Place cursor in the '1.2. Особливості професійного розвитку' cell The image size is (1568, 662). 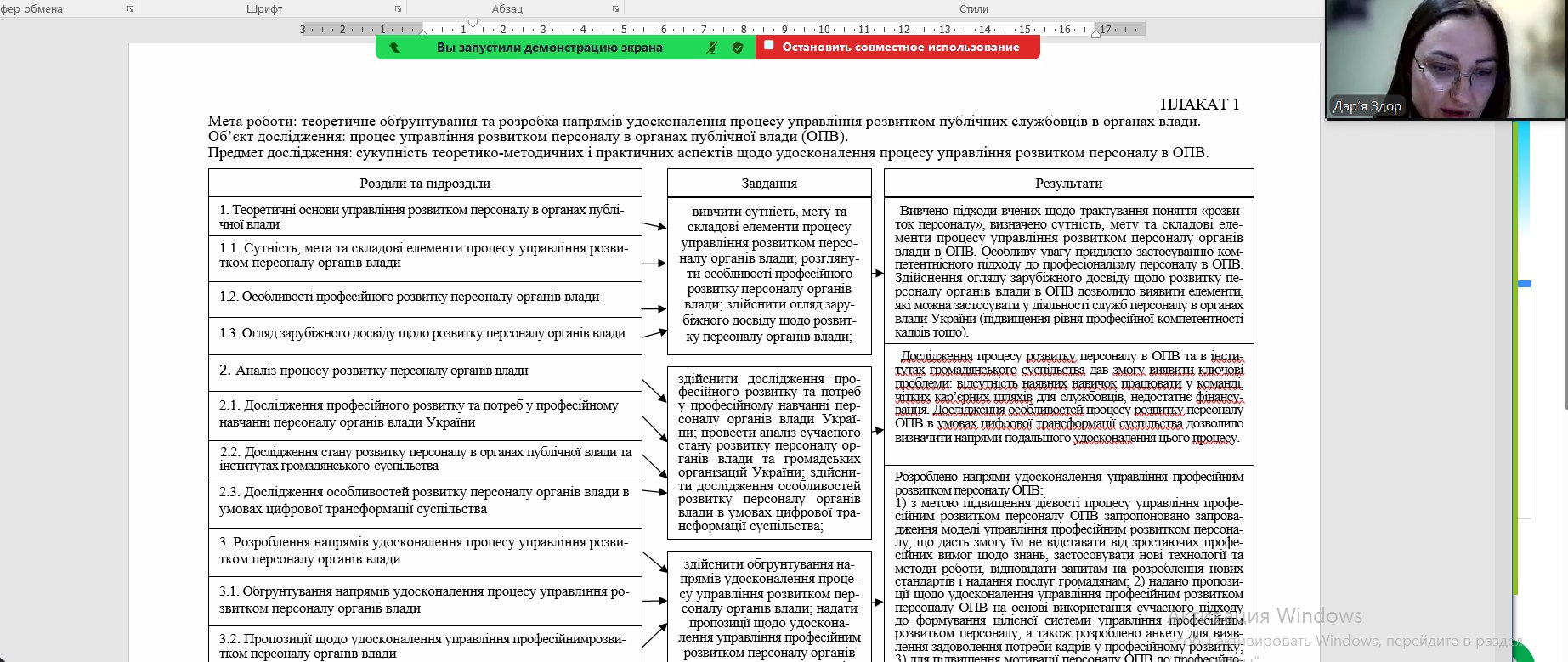pos(421,297)
